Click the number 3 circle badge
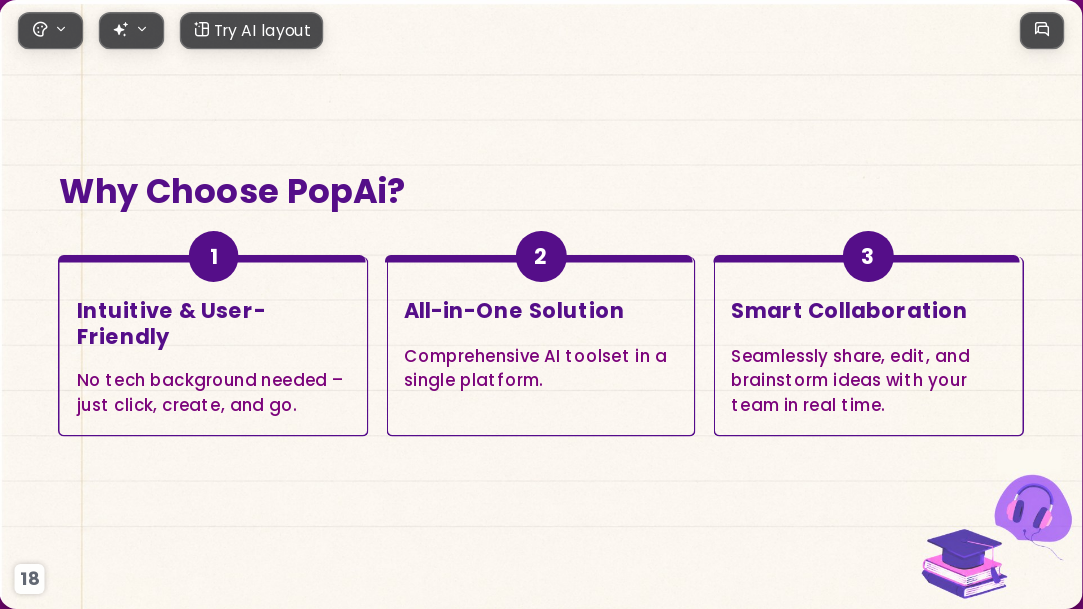 868,256
